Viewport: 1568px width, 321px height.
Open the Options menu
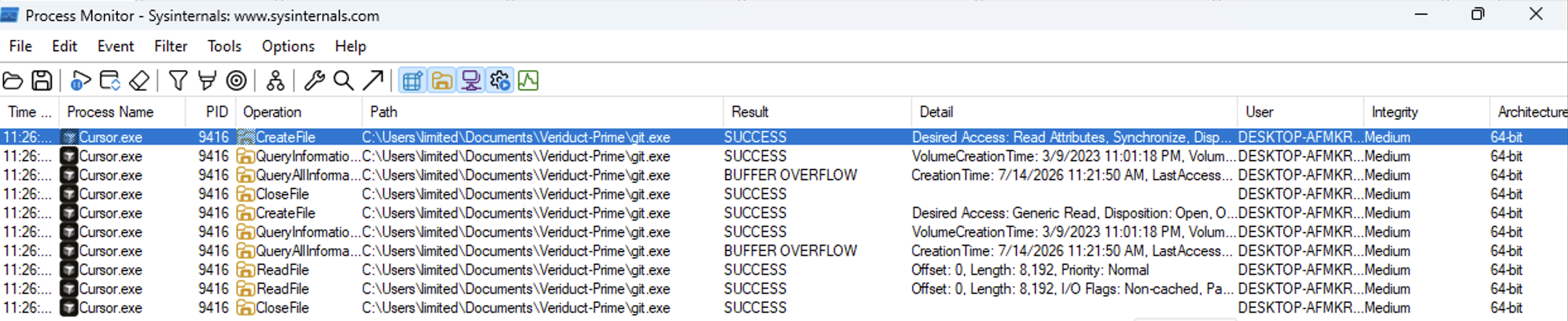click(288, 46)
